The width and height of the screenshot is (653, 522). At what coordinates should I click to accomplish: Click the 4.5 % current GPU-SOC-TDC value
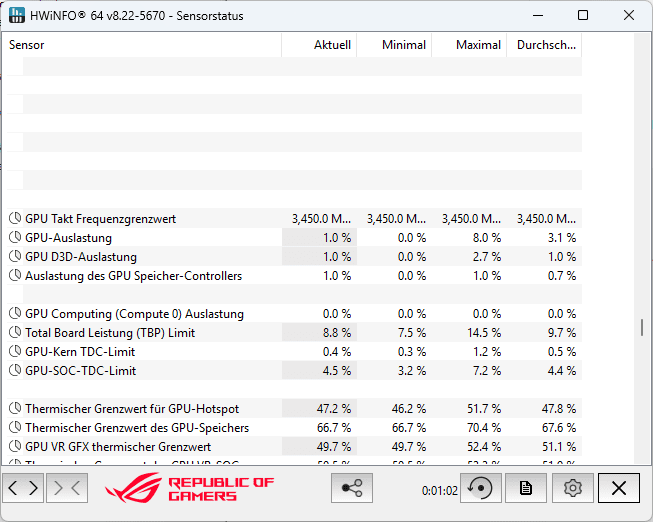(337, 371)
